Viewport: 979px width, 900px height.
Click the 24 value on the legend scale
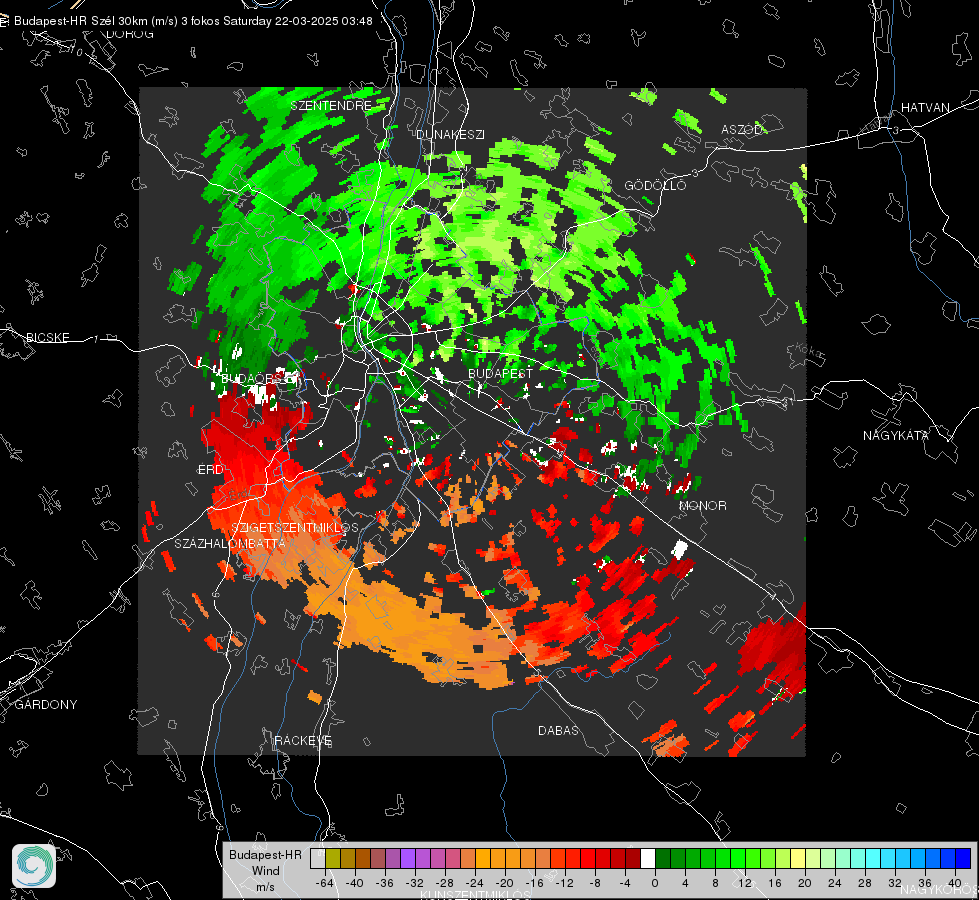(x=835, y=883)
